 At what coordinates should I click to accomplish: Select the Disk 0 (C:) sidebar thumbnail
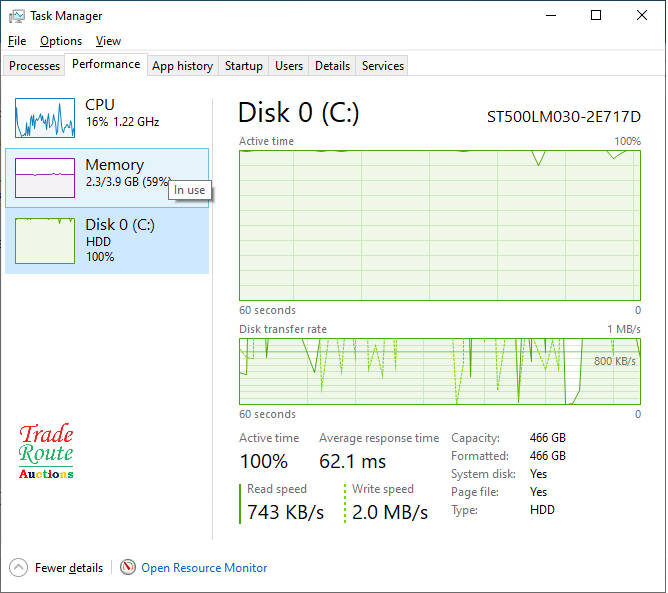[45, 237]
